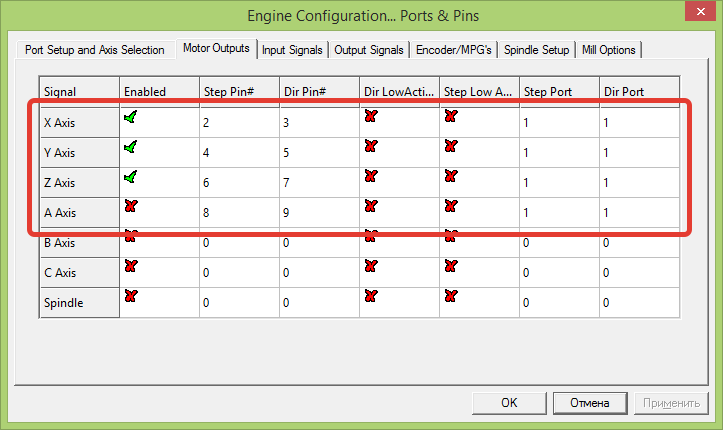Toggle the Z Axis Enabled green checkmark
The height and width of the screenshot is (430, 723).
point(130,177)
